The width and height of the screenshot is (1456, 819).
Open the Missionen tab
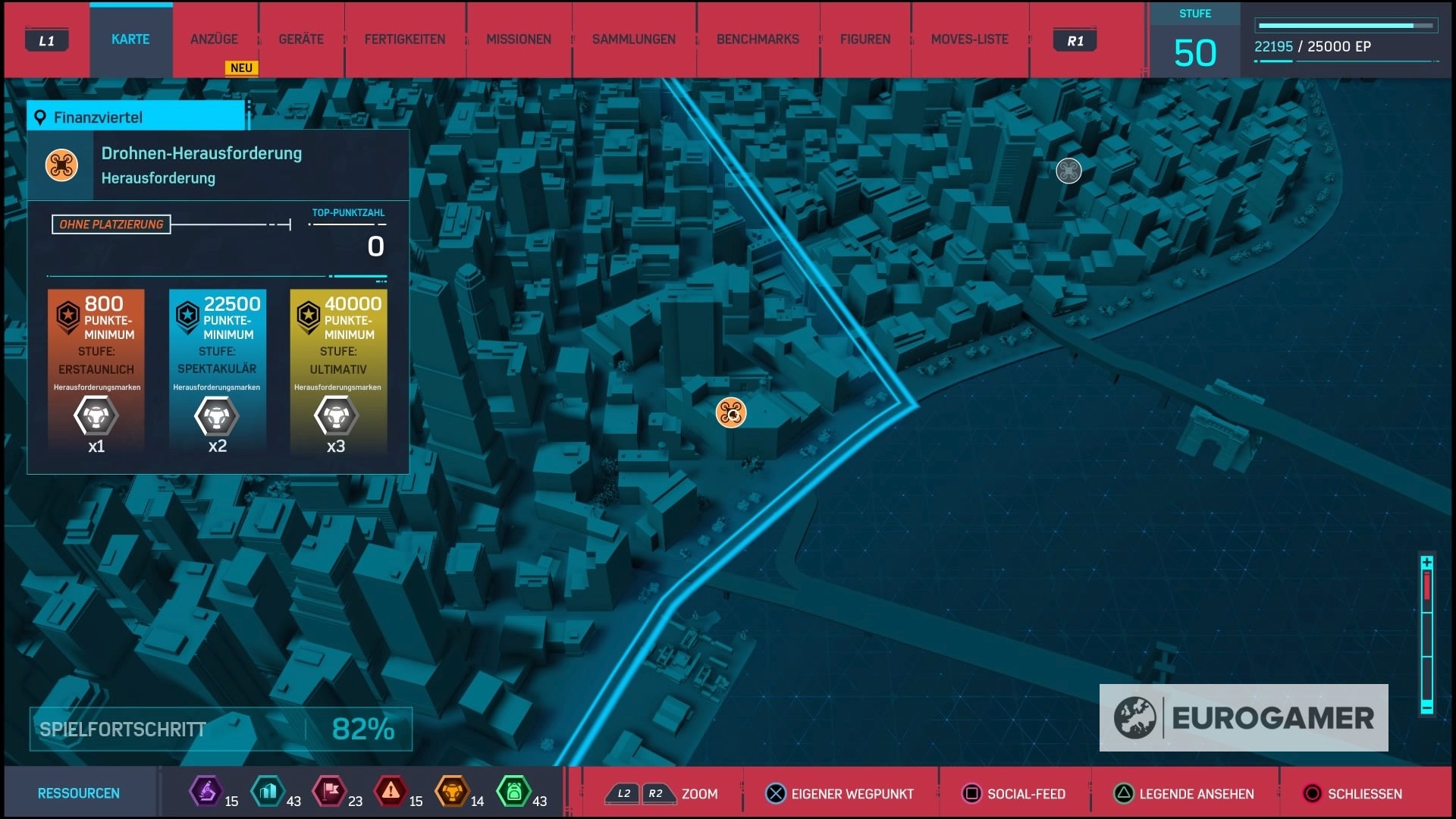(x=519, y=39)
